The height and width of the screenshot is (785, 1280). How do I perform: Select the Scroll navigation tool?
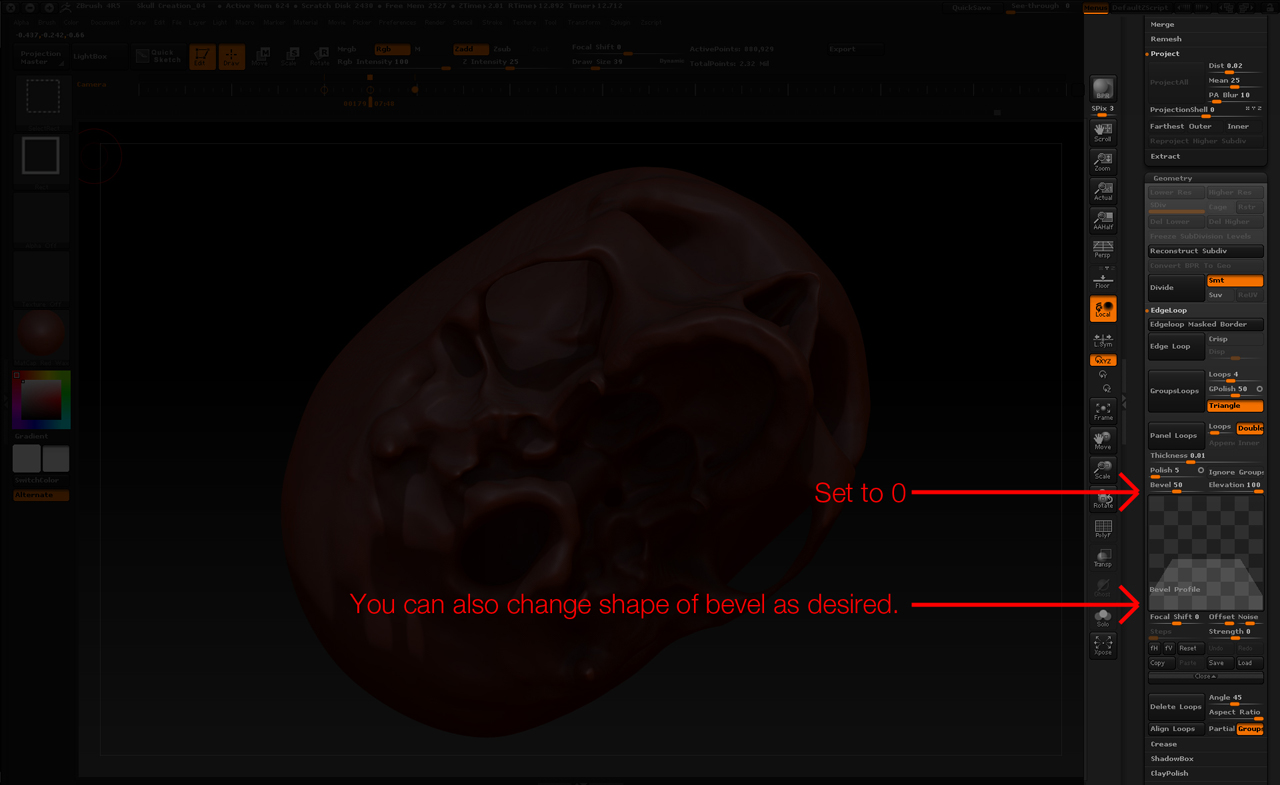tap(1103, 131)
